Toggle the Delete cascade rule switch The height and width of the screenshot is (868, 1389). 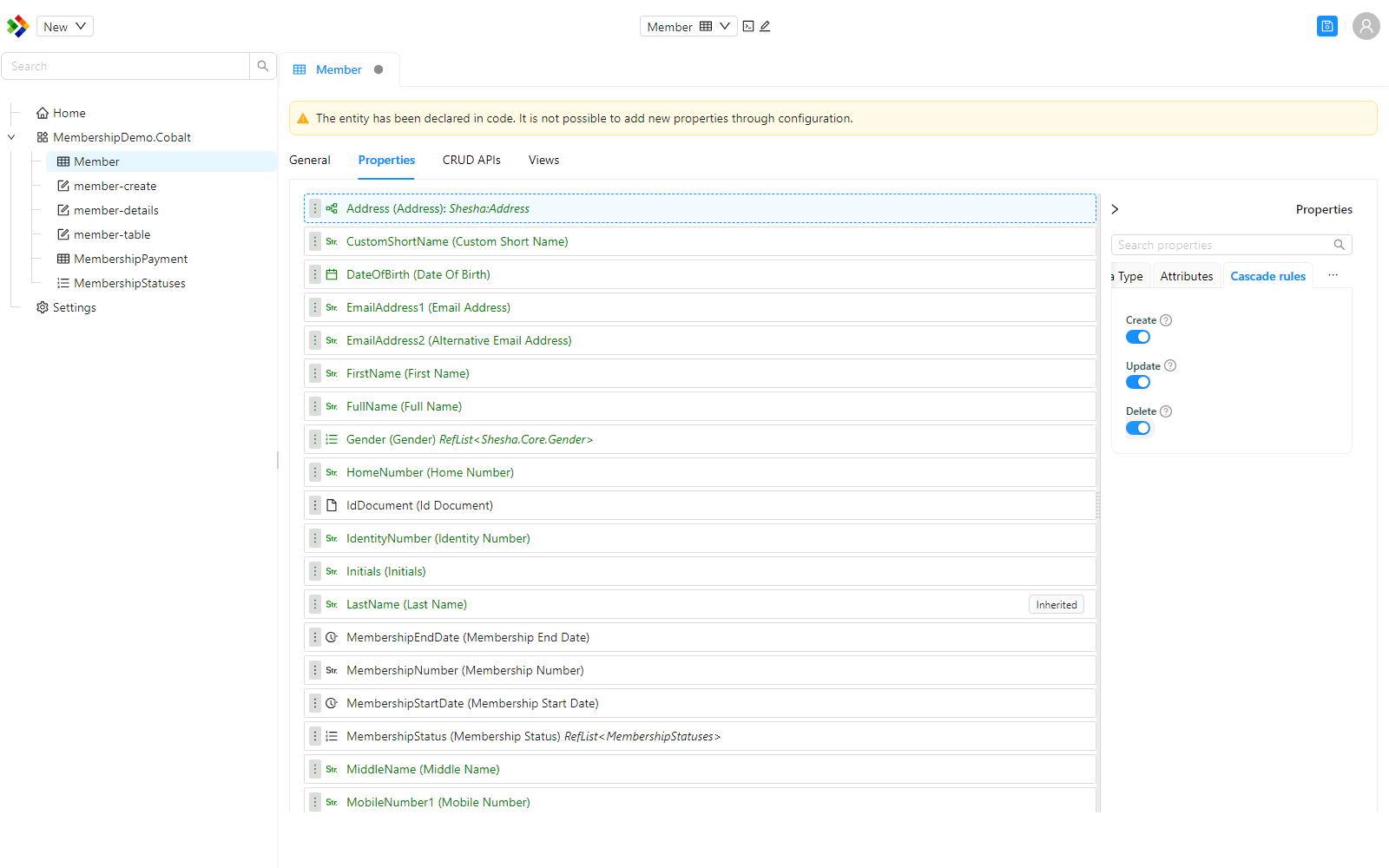coord(1138,428)
